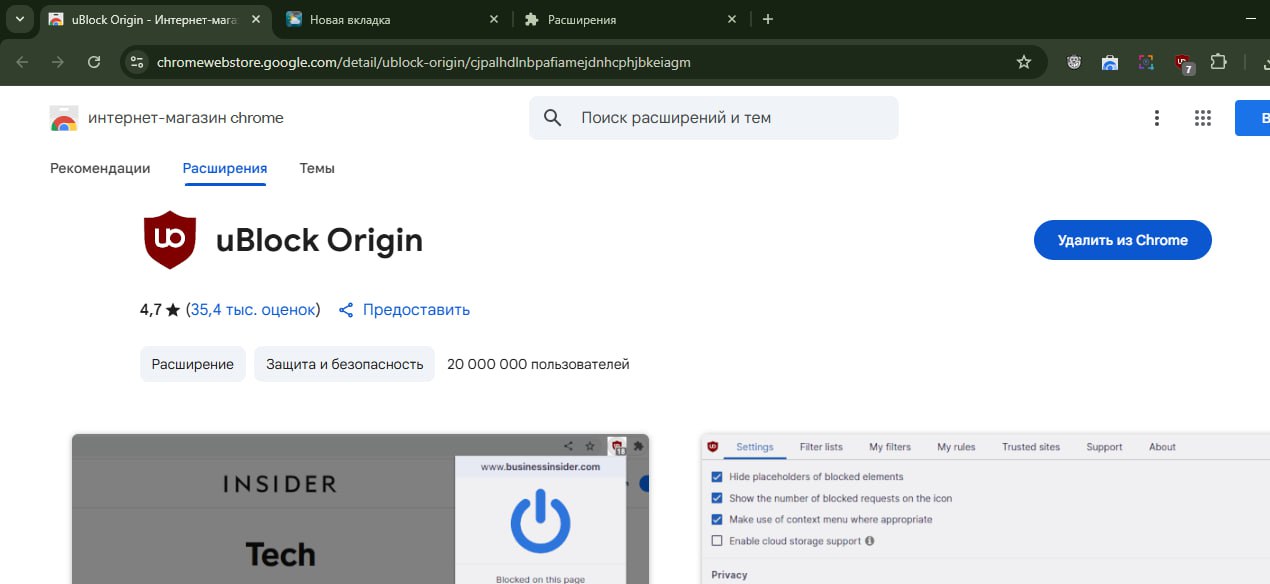The height and width of the screenshot is (584, 1270).
Task: Go forward with the forward arrow
Action: [58, 62]
